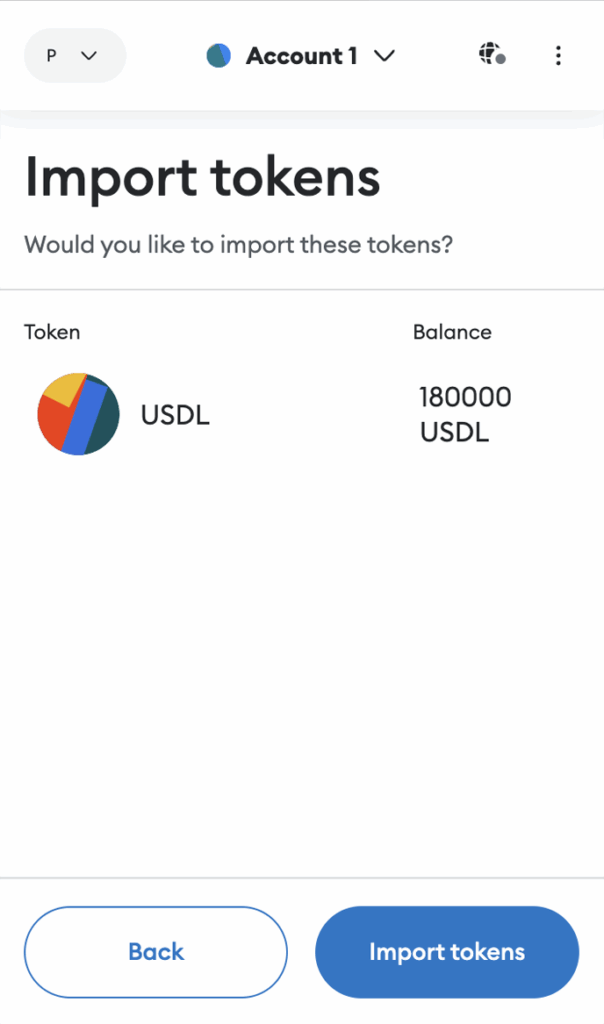Open the Account 1 account picker
This screenshot has height=1024, width=604.
(301, 56)
